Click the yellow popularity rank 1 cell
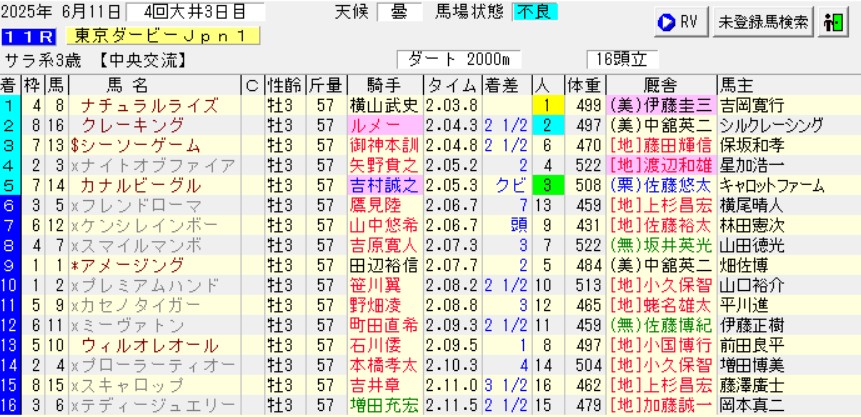The image size is (861, 417). point(547,104)
